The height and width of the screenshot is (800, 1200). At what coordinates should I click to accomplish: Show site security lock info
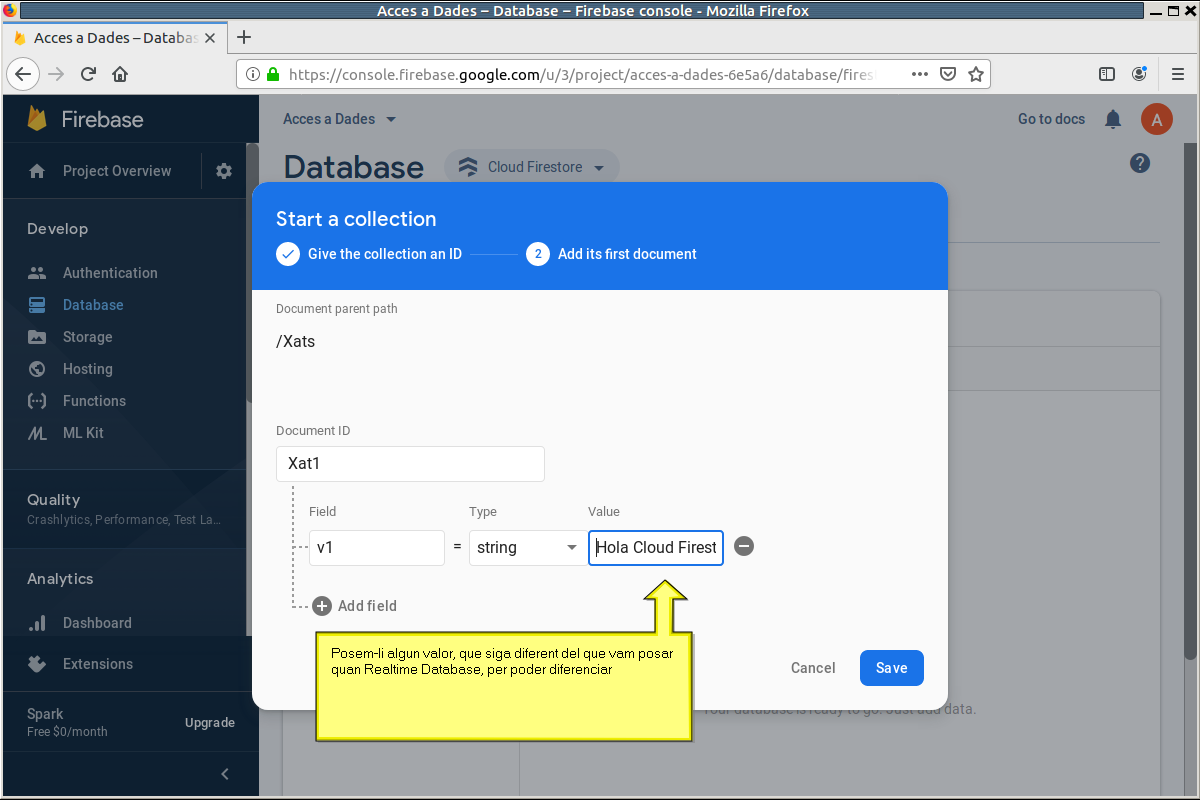coord(273,74)
